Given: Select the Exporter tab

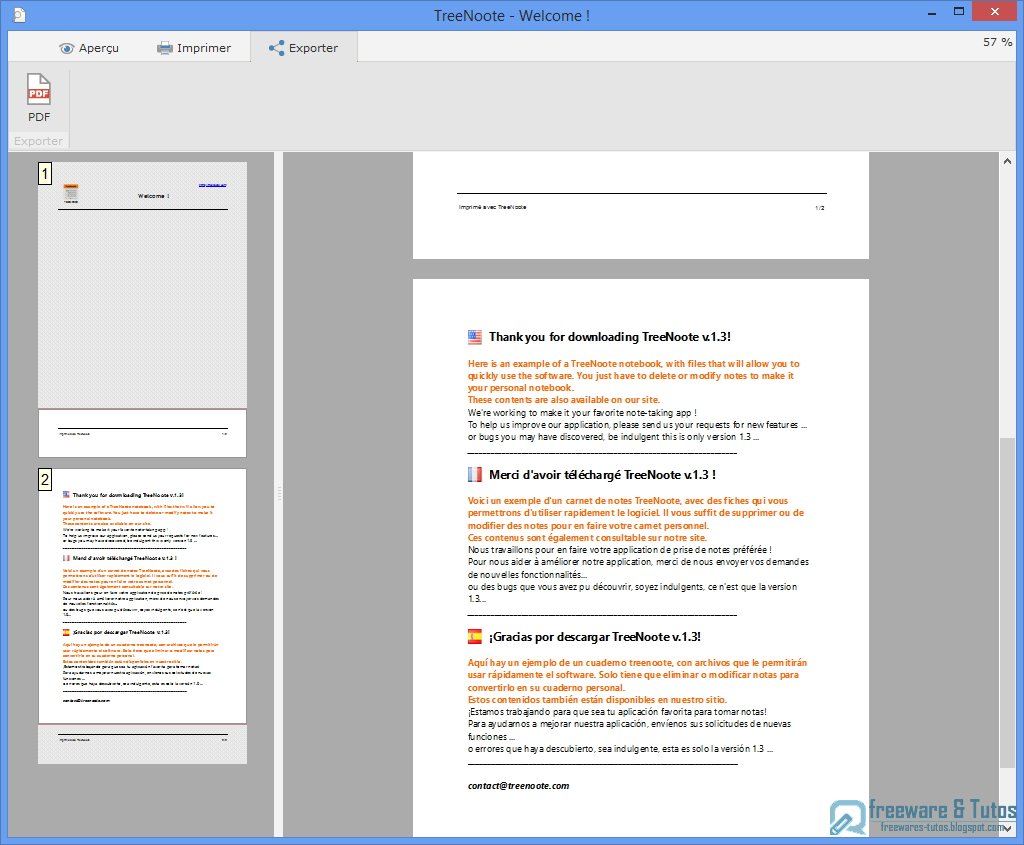Looking at the screenshot, I should (304, 48).
